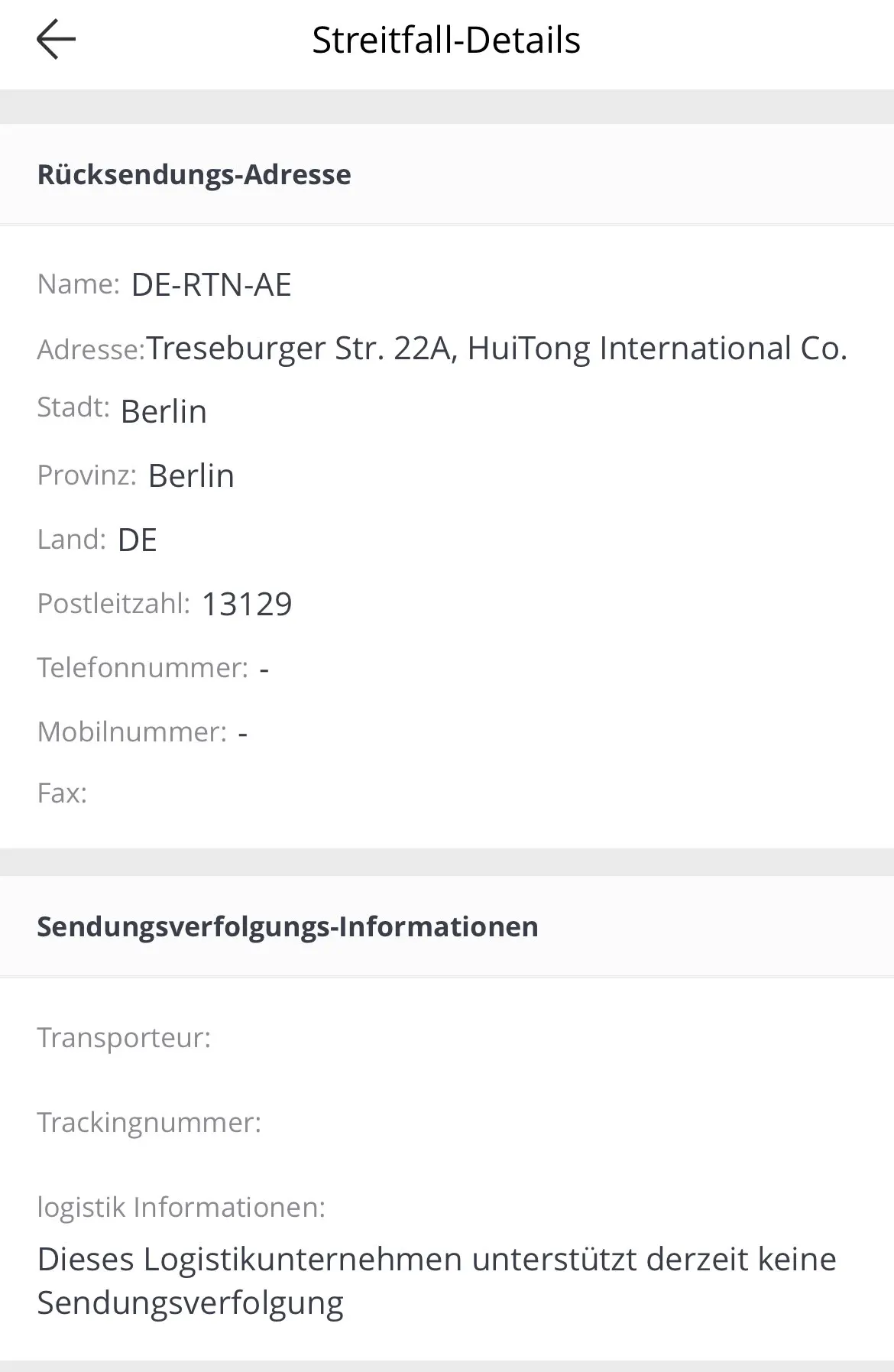Tap the Mobilnummer field row
This screenshot has height=1372, width=894.
coord(142,732)
